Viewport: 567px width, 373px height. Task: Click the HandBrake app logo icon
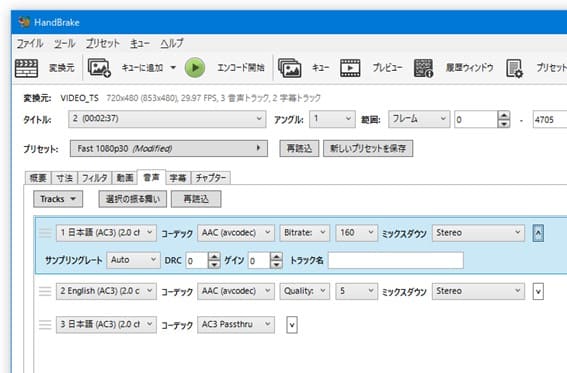[24, 22]
